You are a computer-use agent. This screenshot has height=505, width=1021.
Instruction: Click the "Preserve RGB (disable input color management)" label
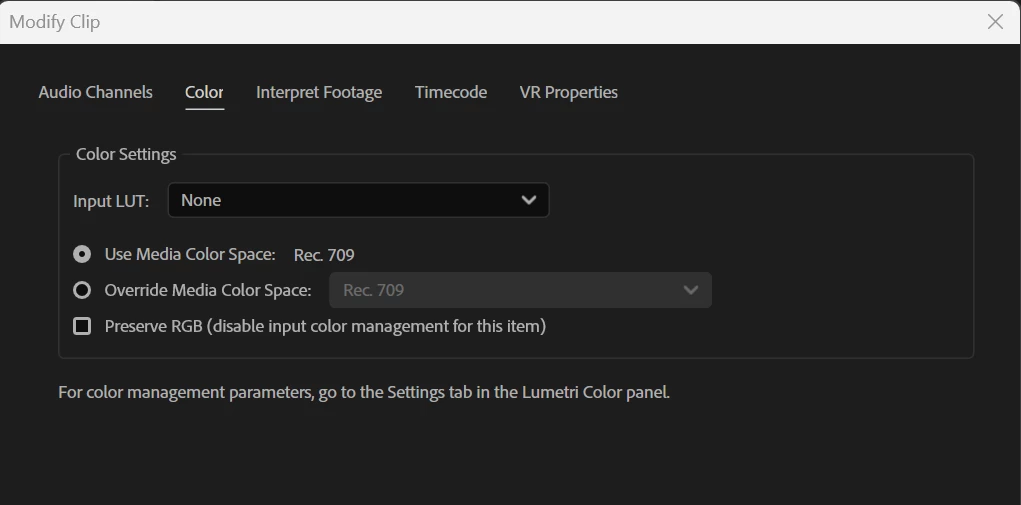click(x=325, y=326)
